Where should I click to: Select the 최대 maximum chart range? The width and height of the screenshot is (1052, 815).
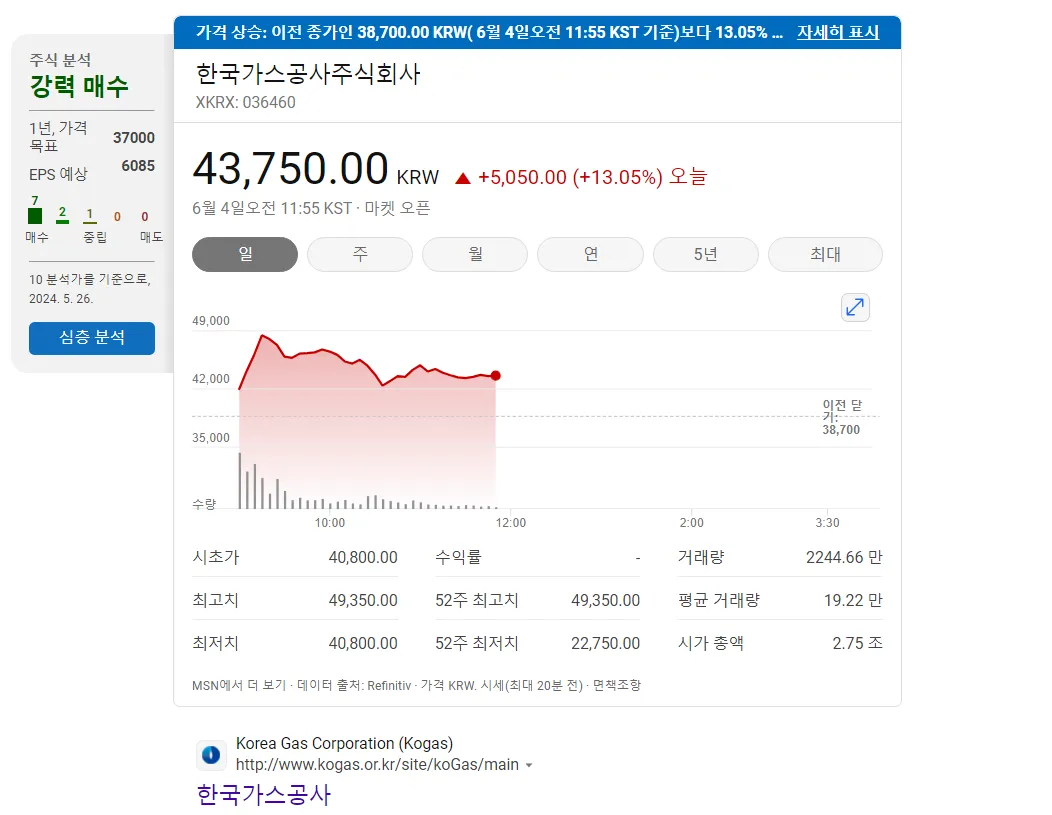825,254
